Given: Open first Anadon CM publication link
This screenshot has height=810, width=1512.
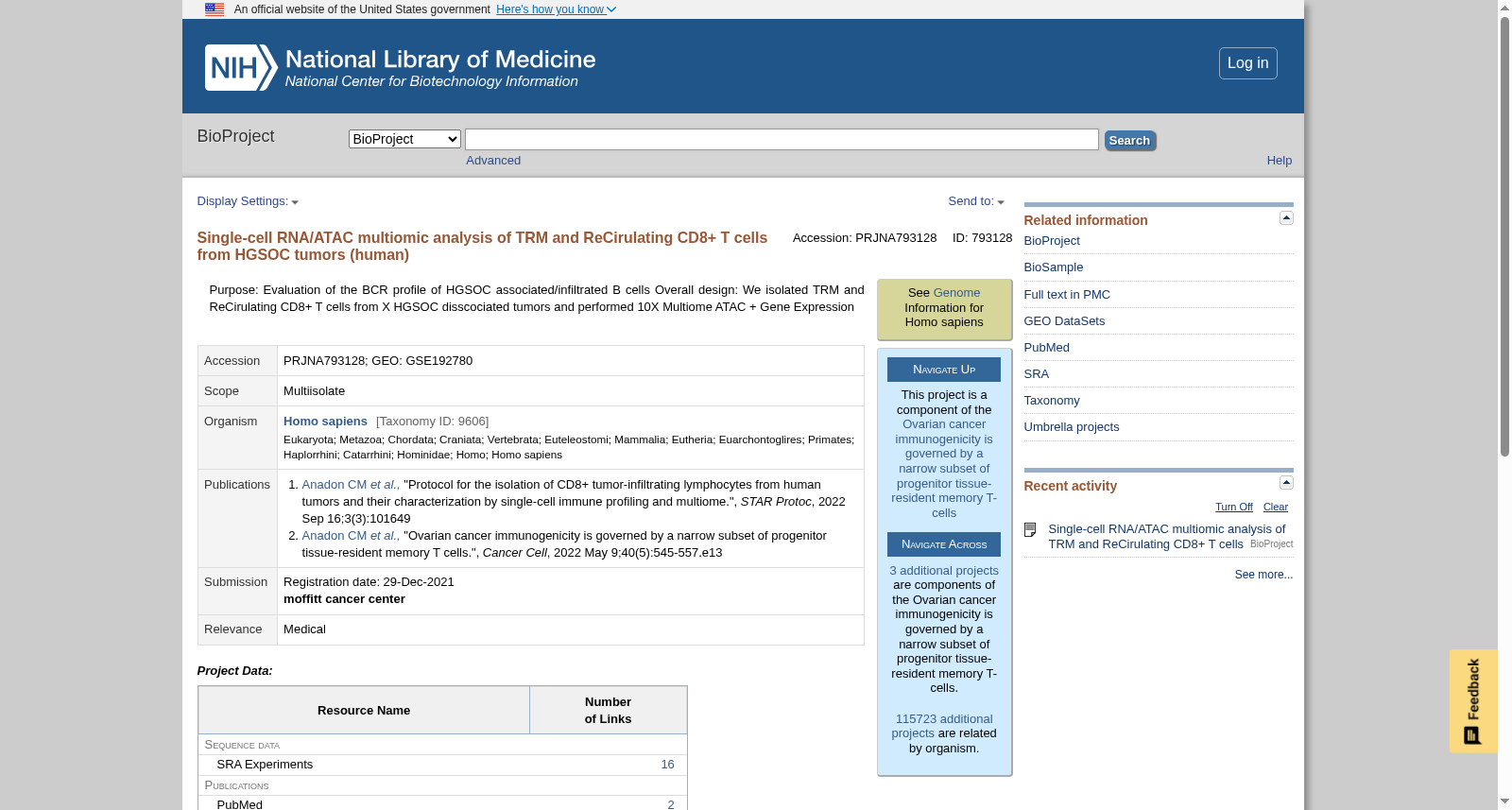Looking at the screenshot, I should (351, 485).
